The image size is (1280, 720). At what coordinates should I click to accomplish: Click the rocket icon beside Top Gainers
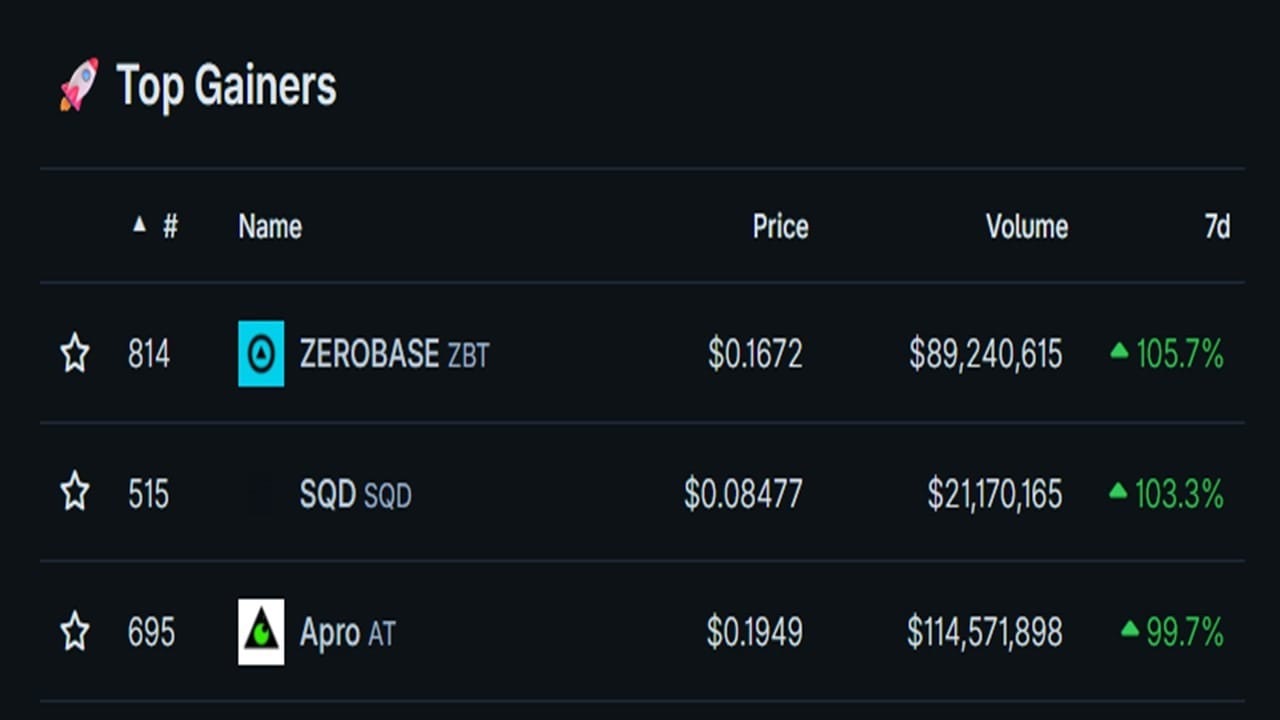pyautogui.click(x=79, y=84)
